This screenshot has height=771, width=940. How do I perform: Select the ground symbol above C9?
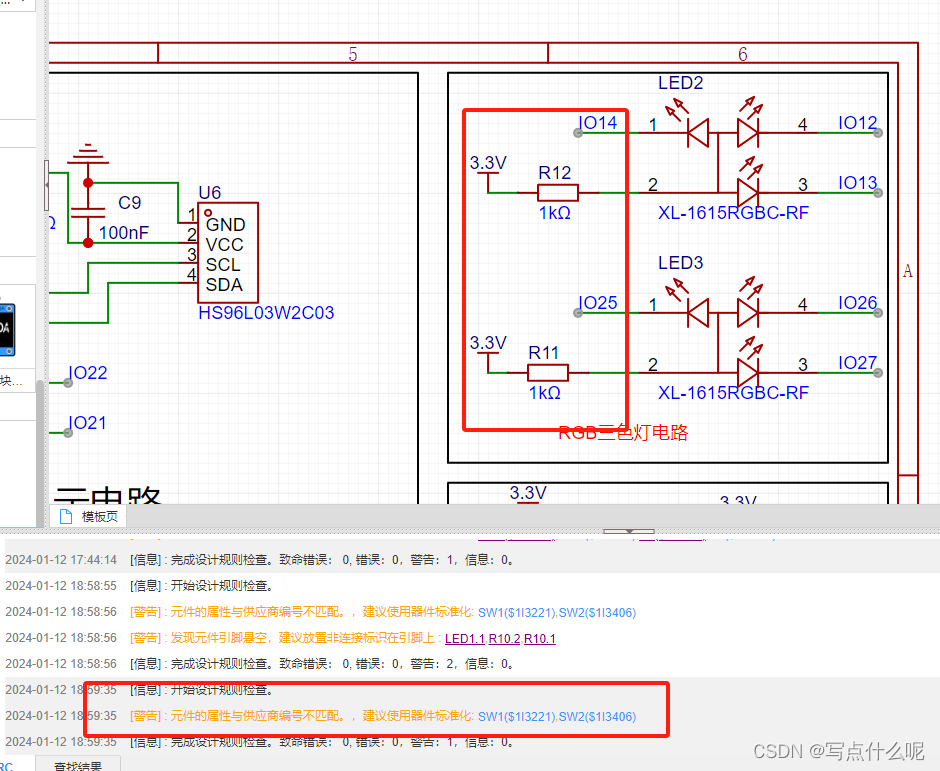tap(88, 154)
